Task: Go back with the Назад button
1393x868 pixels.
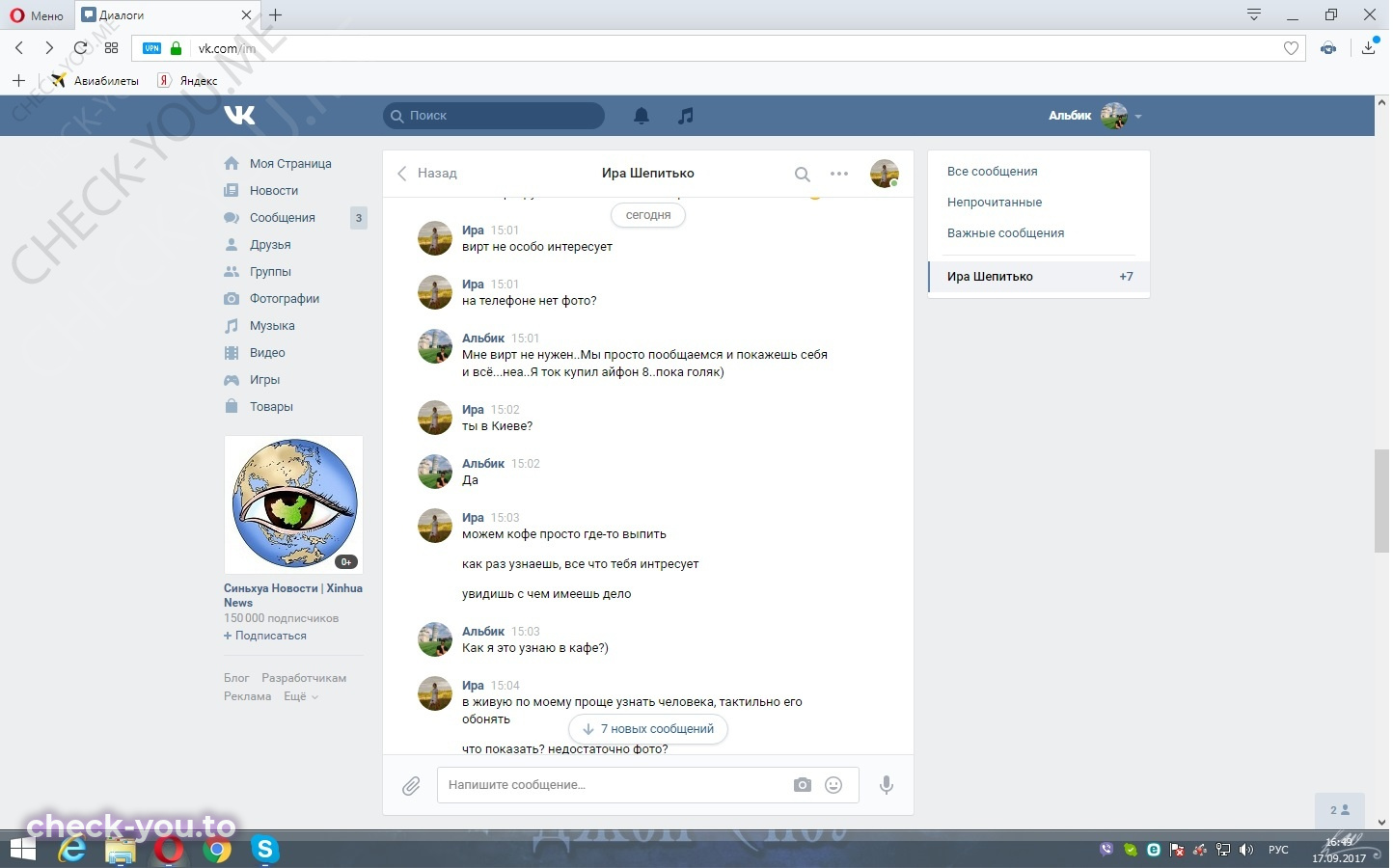Action: click(x=427, y=174)
